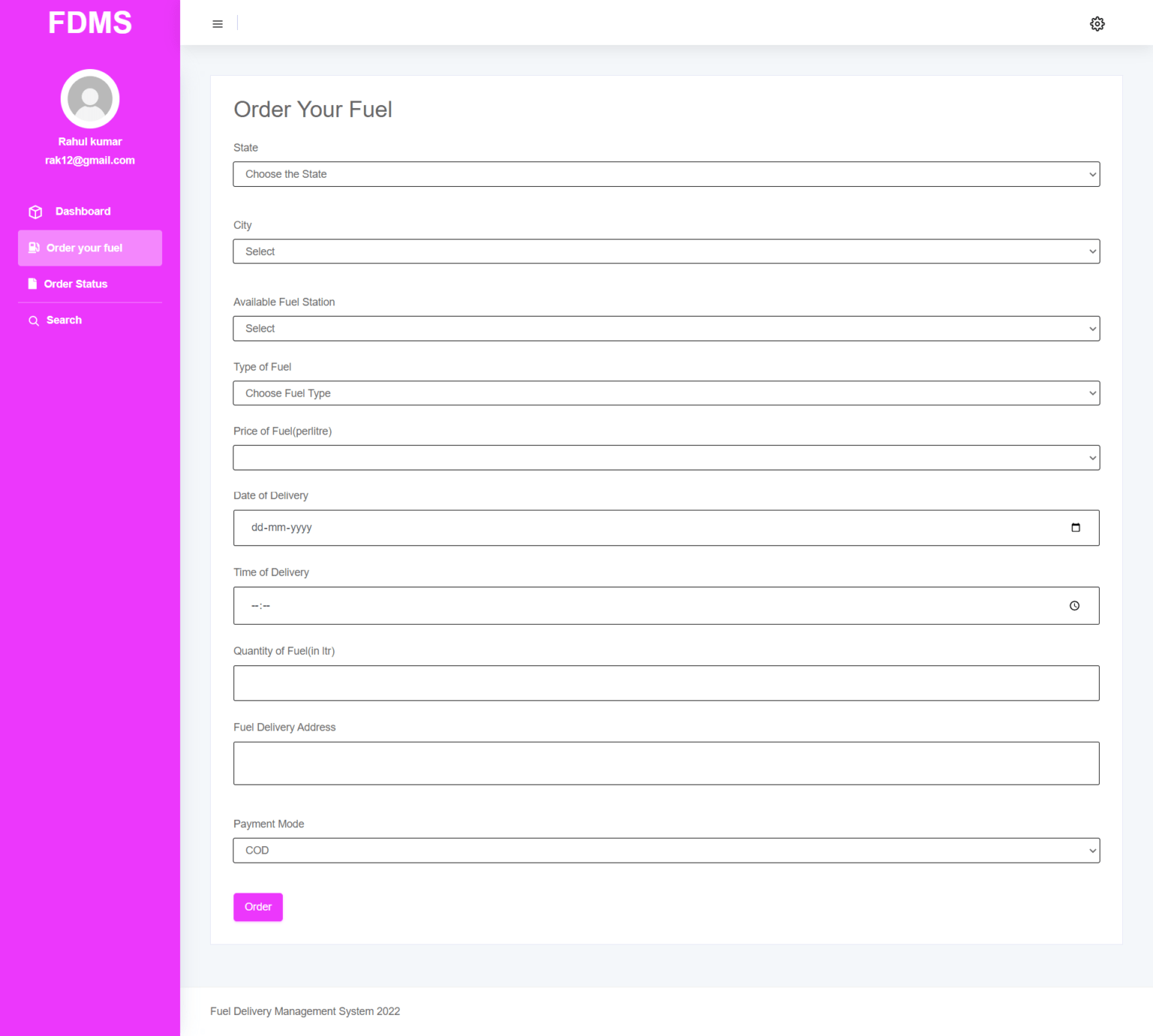Viewport: 1153px width, 1036px height.
Task: Open the Price of Fuel dropdown
Action: [x=666, y=457]
